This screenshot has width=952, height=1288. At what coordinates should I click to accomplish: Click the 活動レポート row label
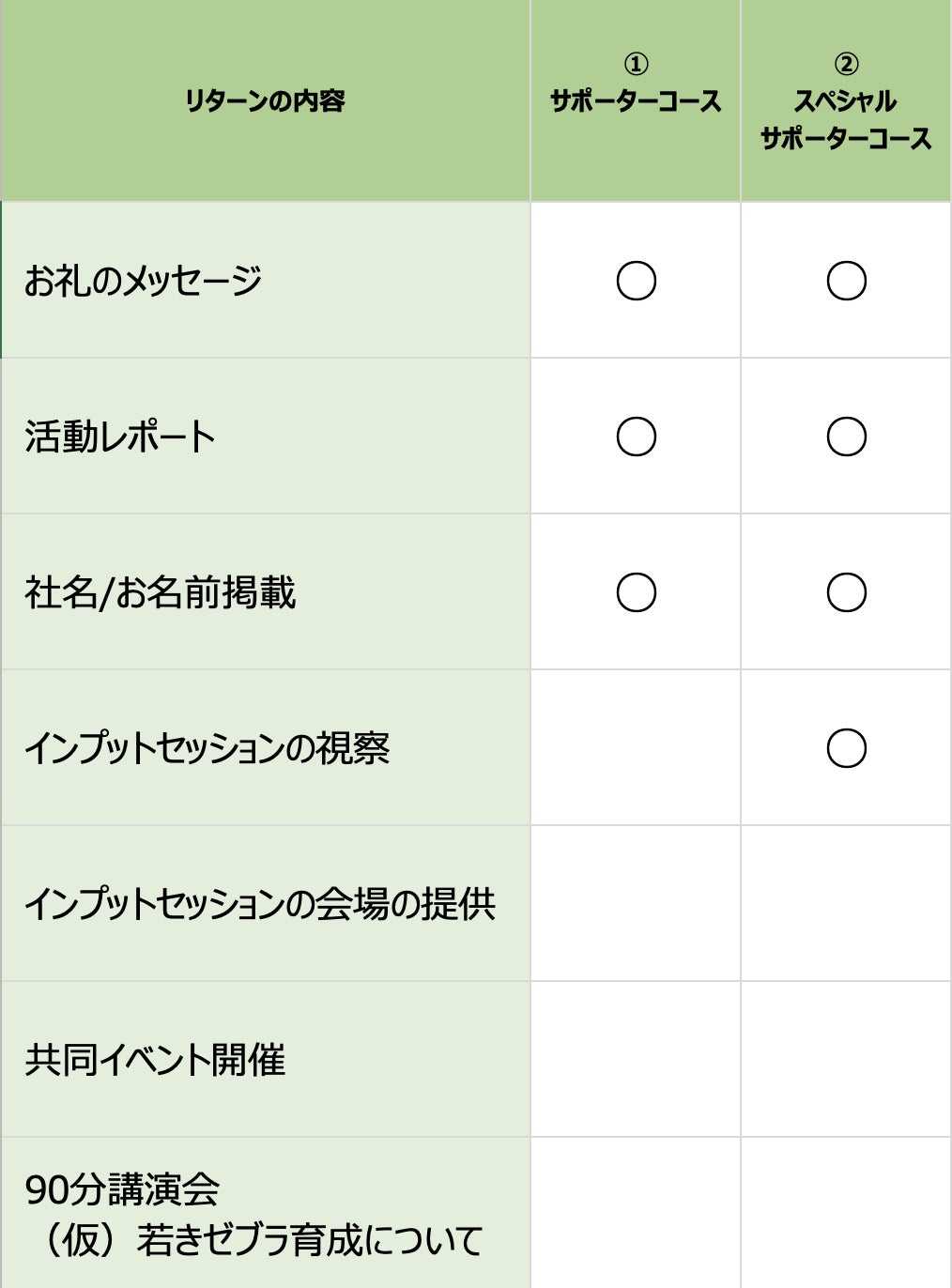pos(120,437)
